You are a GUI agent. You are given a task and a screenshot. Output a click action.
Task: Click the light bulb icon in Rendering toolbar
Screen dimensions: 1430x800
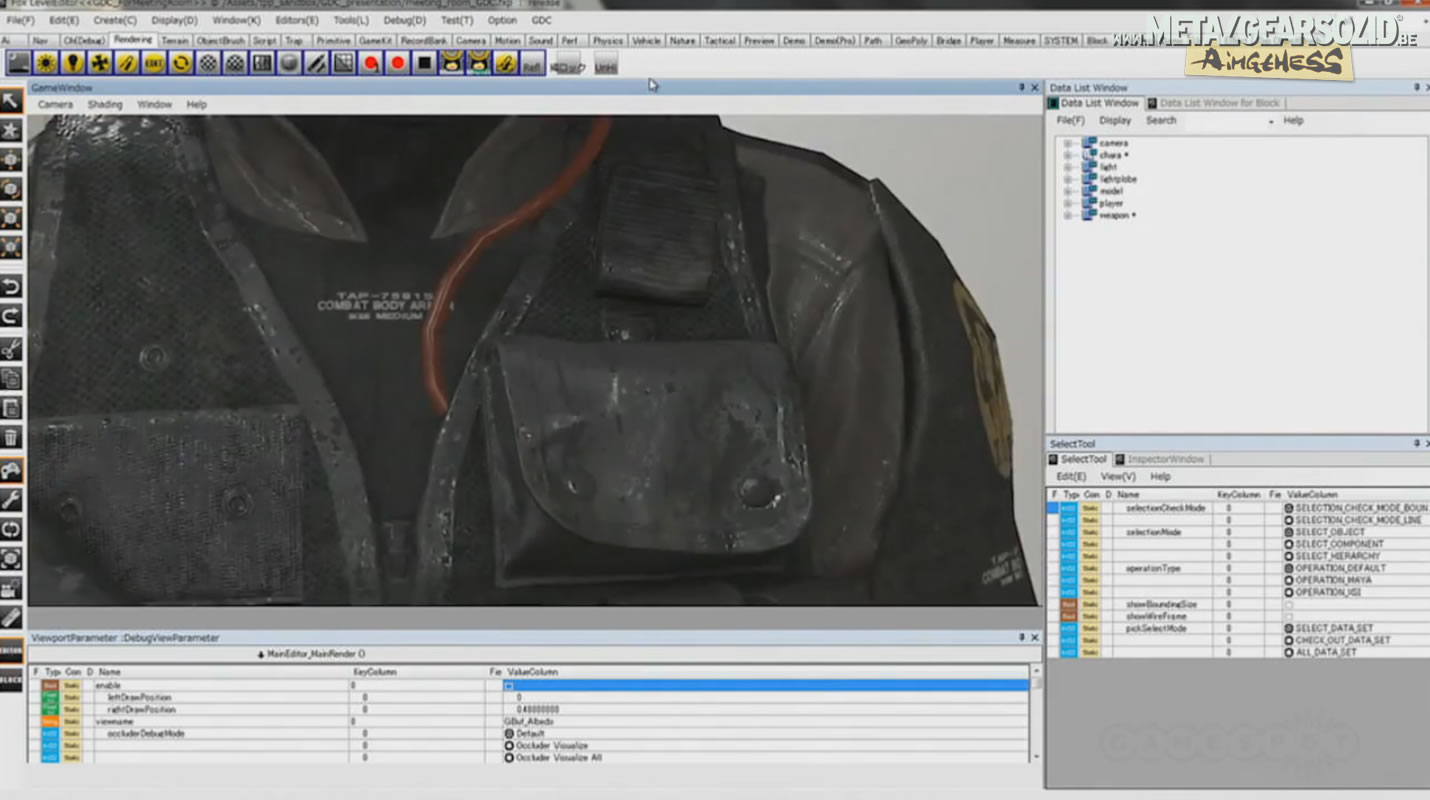point(73,63)
